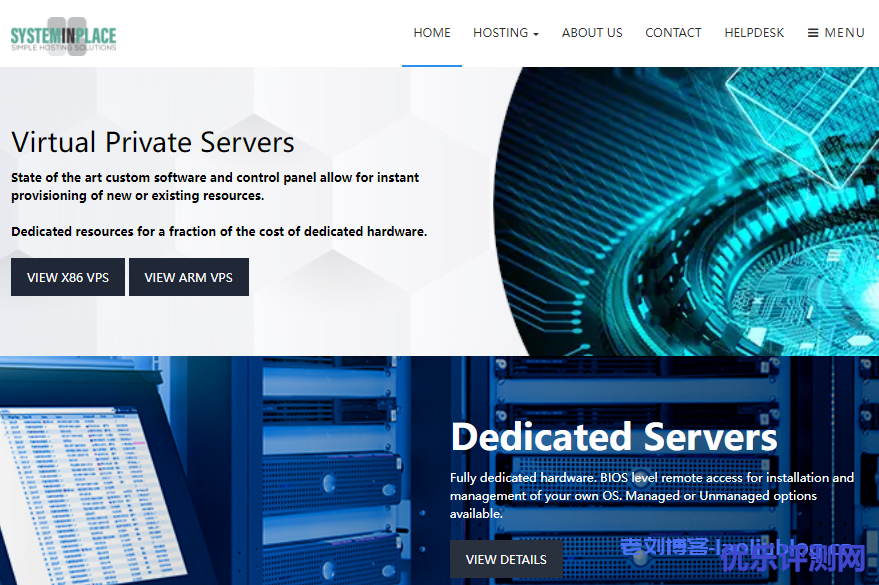Screen dimensions: 879x585
Task: Click the SystemInPlace logo
Action: (63, 36)
